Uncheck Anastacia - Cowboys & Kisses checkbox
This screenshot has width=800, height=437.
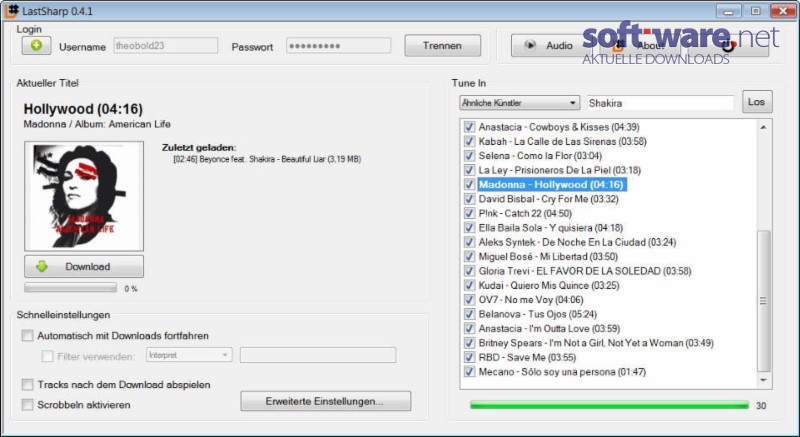[469, 126]
